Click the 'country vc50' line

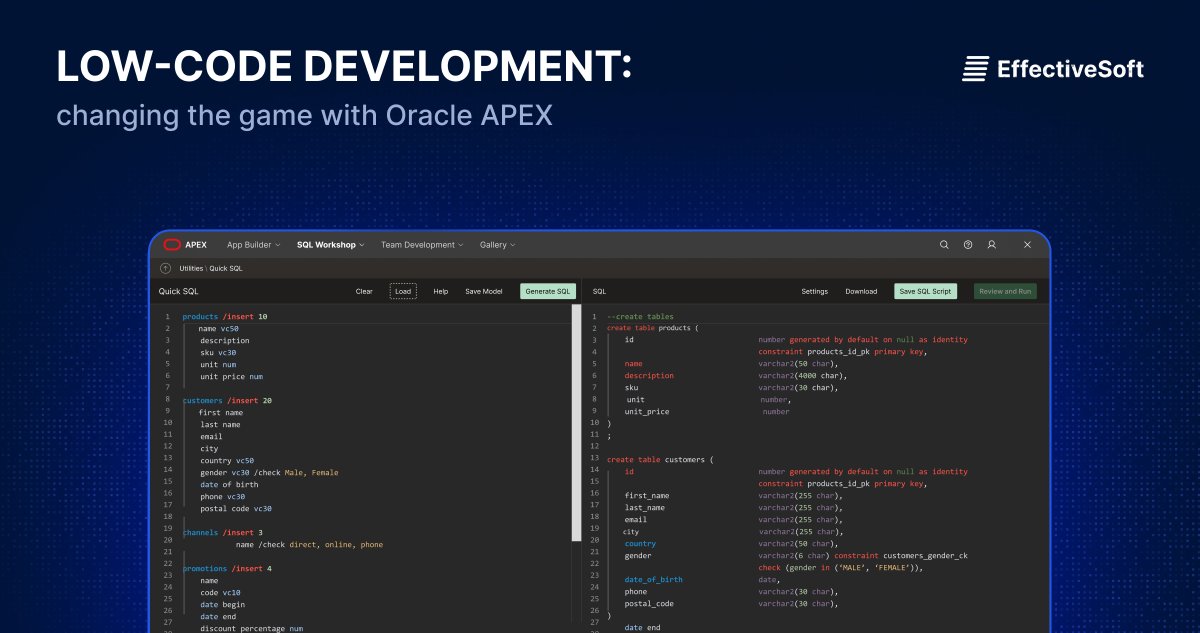[x=227, y=460]
